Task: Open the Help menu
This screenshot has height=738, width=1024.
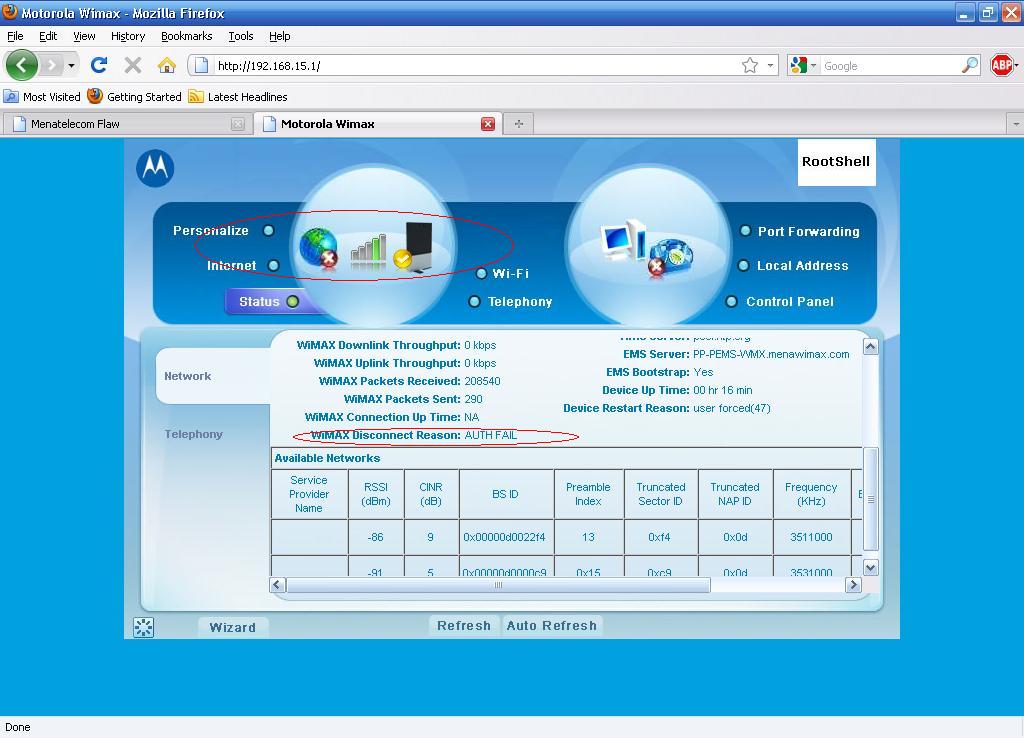Action: tap(280, 36)
